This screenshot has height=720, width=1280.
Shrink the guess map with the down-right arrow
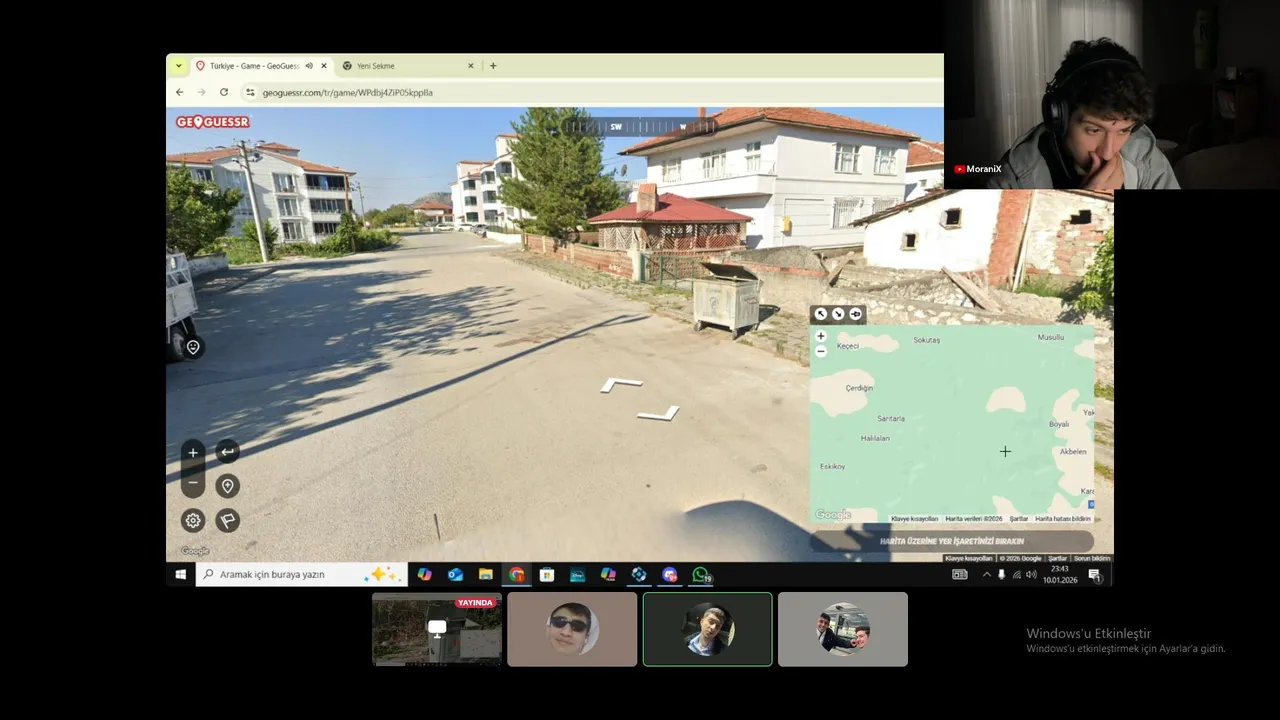point(838,314)
